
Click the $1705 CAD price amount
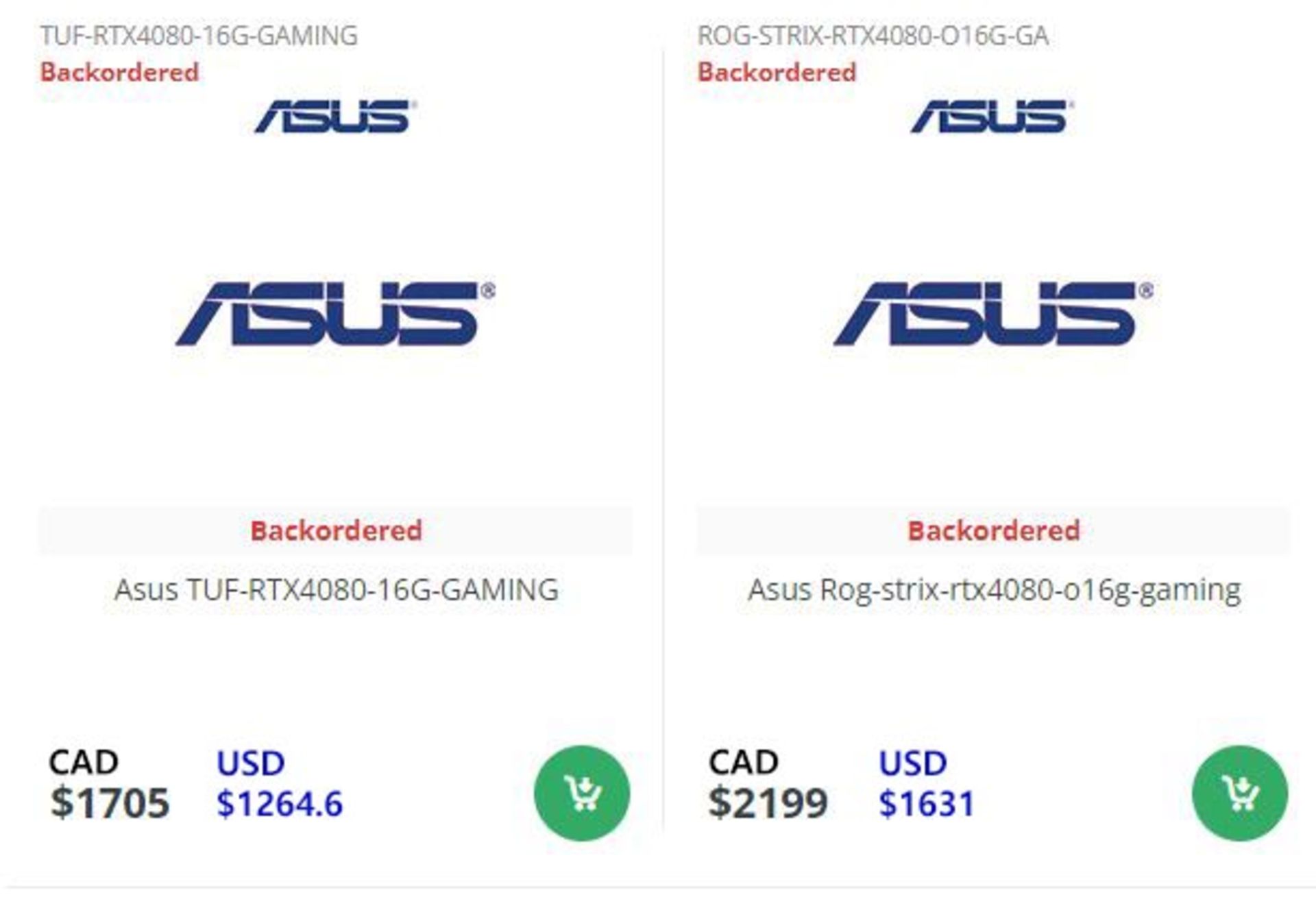[110, 802]
